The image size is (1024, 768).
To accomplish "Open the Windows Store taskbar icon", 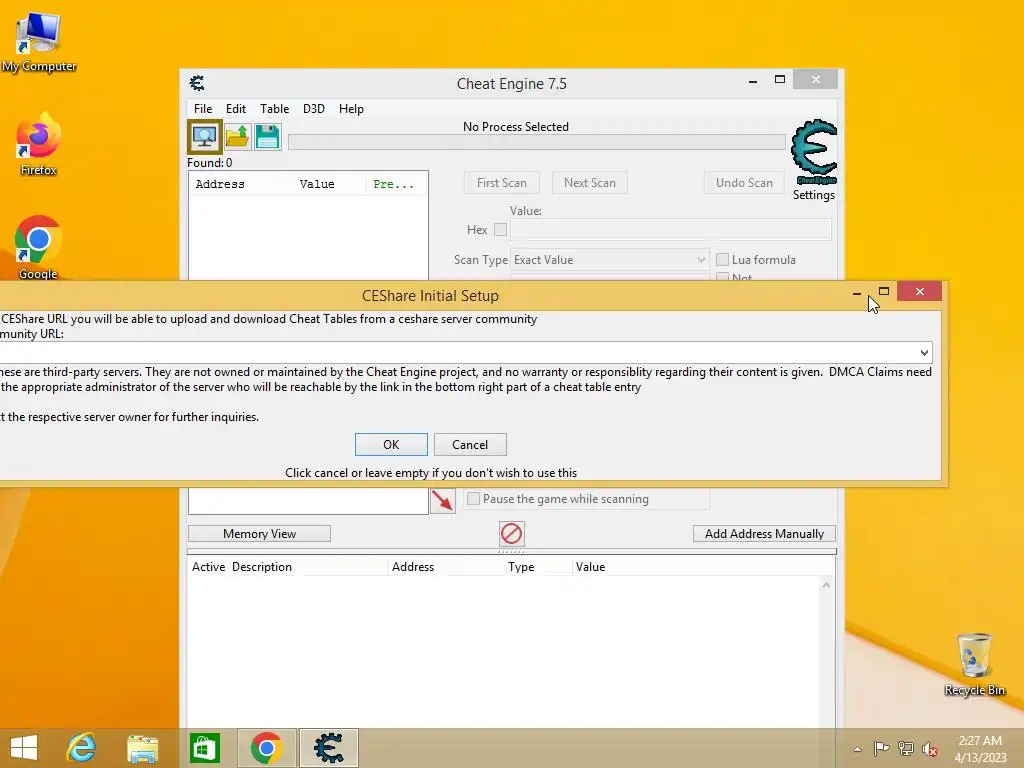I will [204, 748].
